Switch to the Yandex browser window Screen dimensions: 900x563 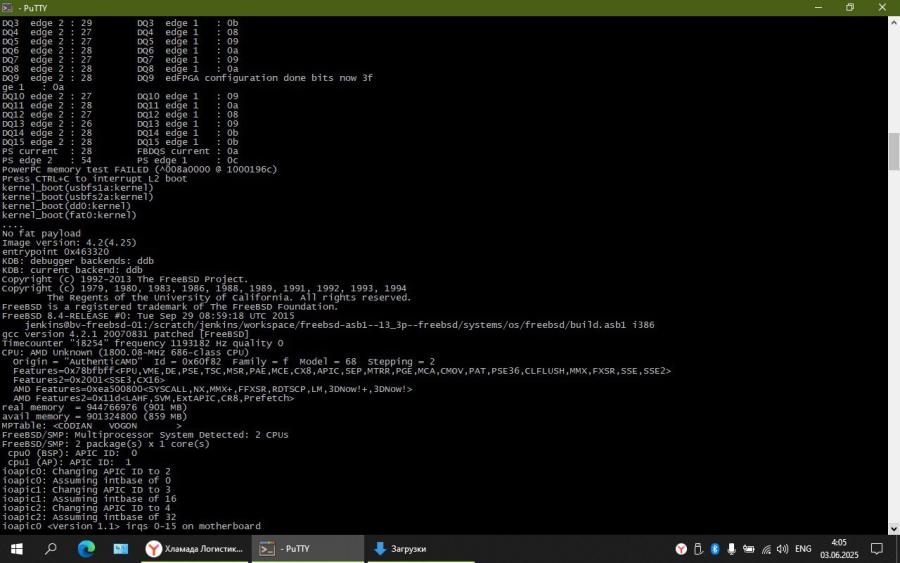tap(194, 548)
